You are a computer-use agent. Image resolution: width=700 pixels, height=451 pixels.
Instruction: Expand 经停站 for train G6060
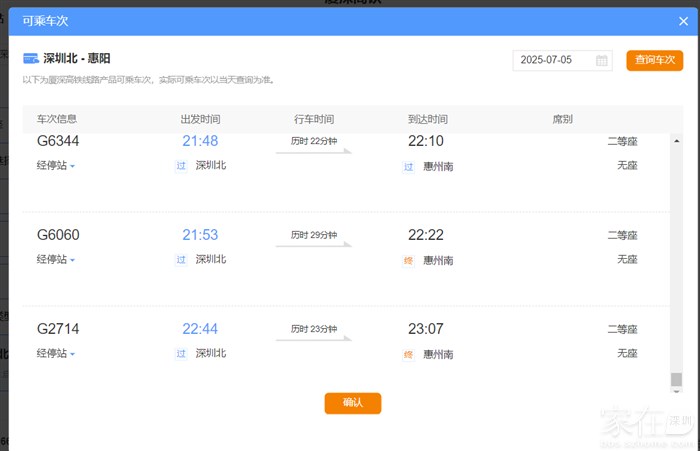click(56, 260)
